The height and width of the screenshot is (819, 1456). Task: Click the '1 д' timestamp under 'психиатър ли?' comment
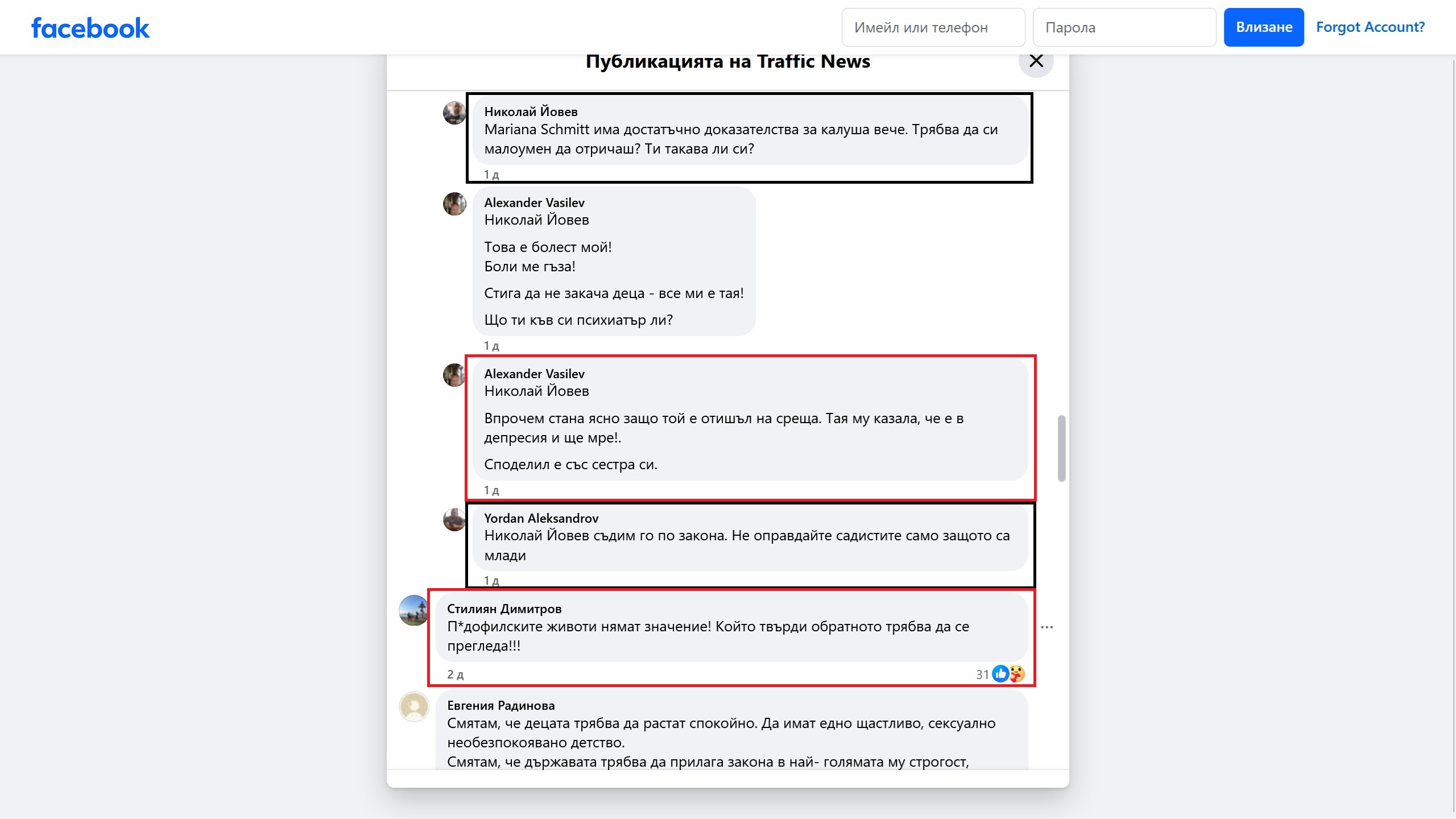(x=491, y=346)
